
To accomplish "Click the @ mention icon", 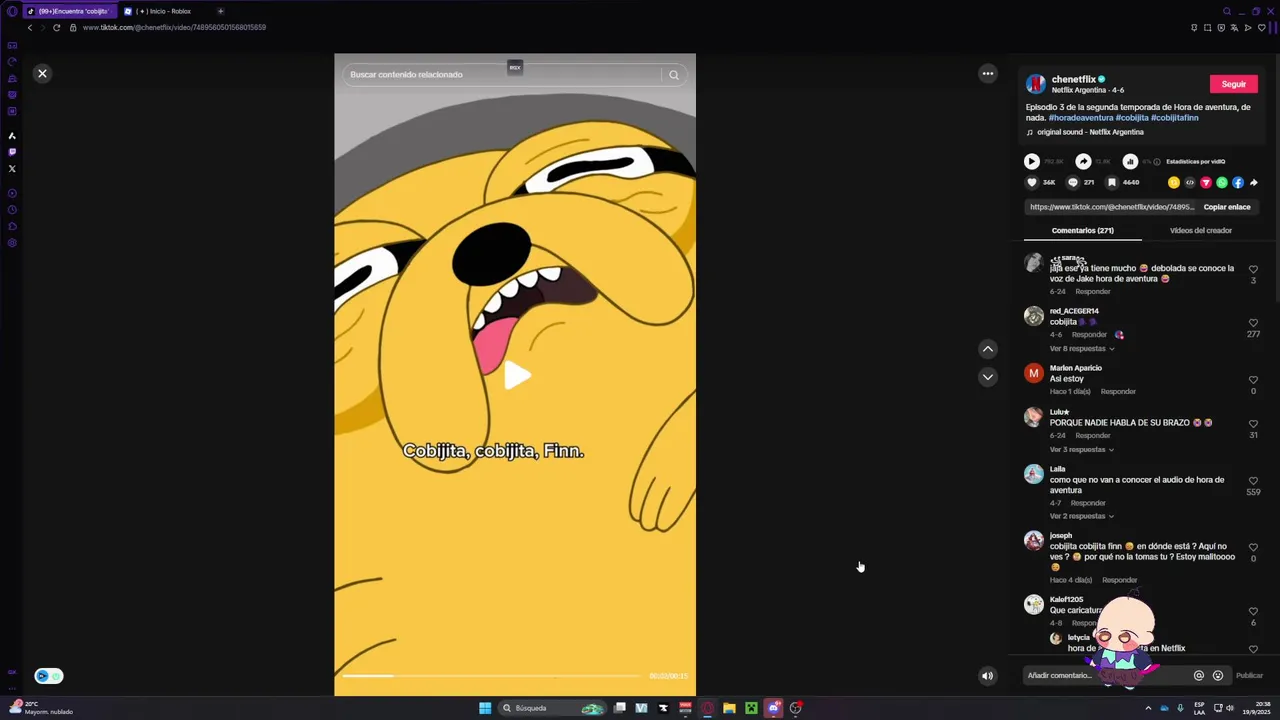I will [1199, 676].
